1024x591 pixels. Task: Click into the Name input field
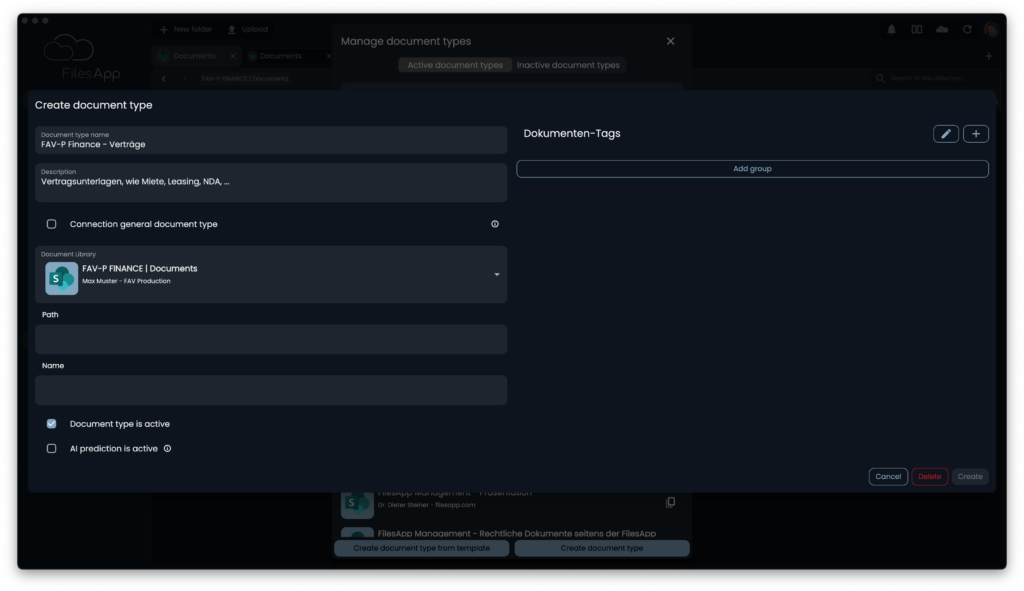point(271,390)
